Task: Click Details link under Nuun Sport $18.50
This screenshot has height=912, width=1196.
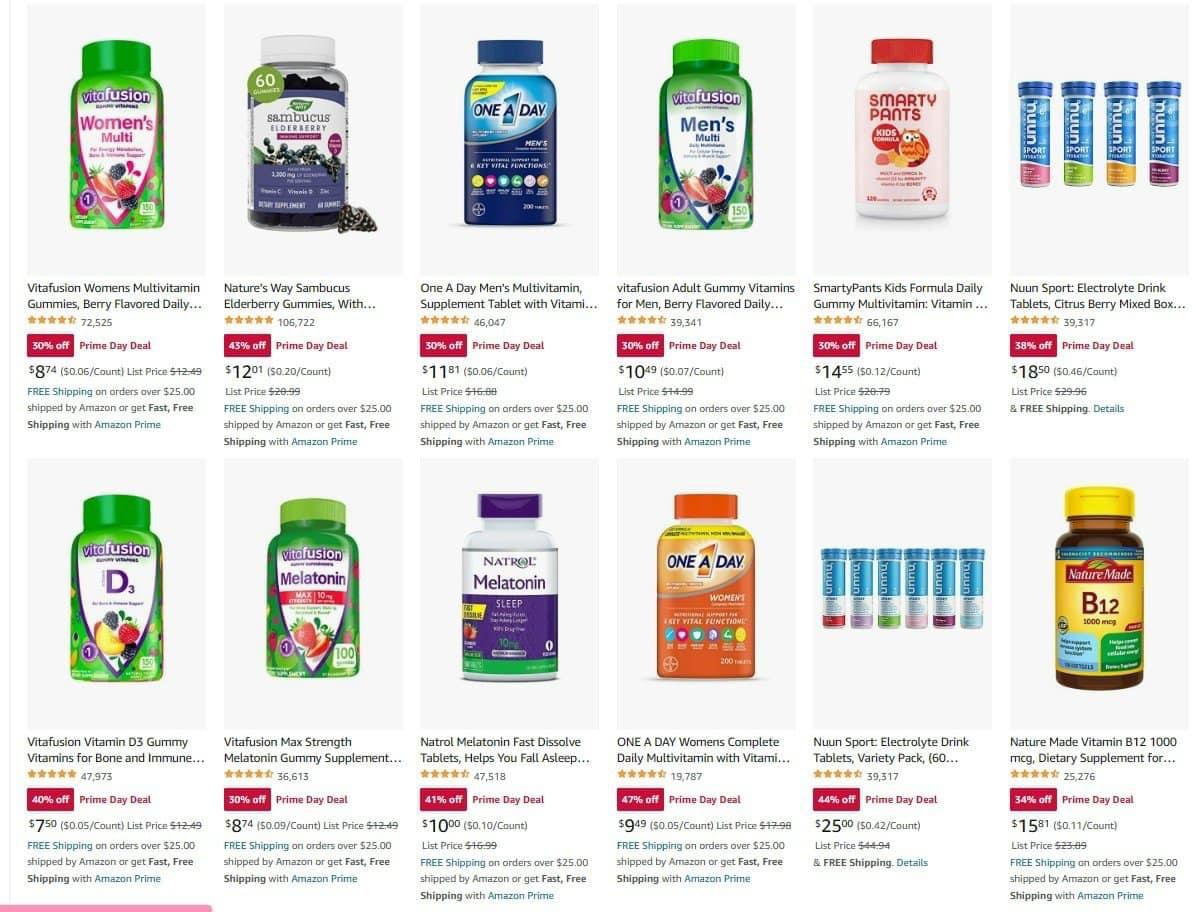Action: pos(1108,409)
